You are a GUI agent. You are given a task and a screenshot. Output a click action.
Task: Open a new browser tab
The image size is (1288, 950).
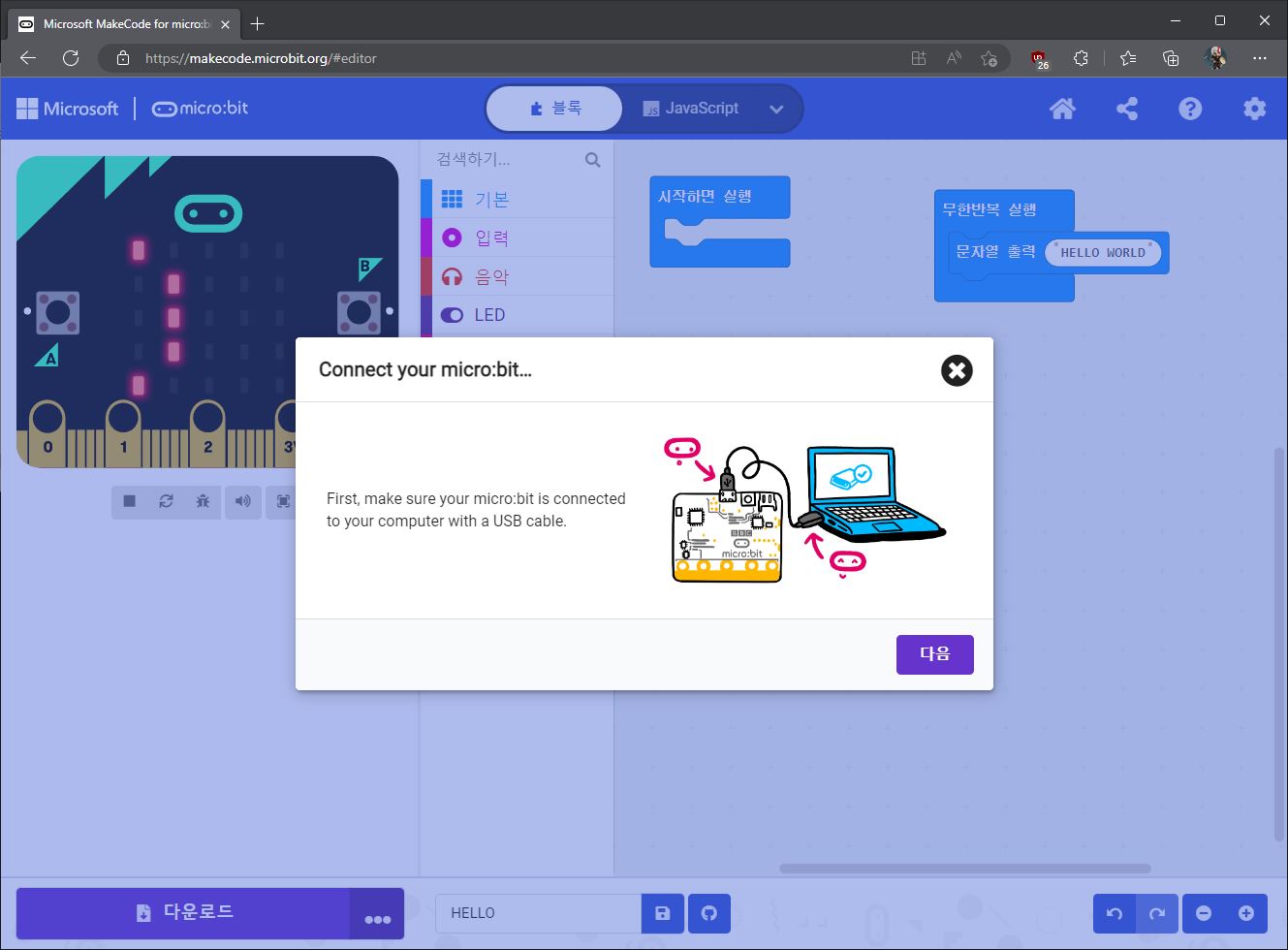tap(258, 24)
